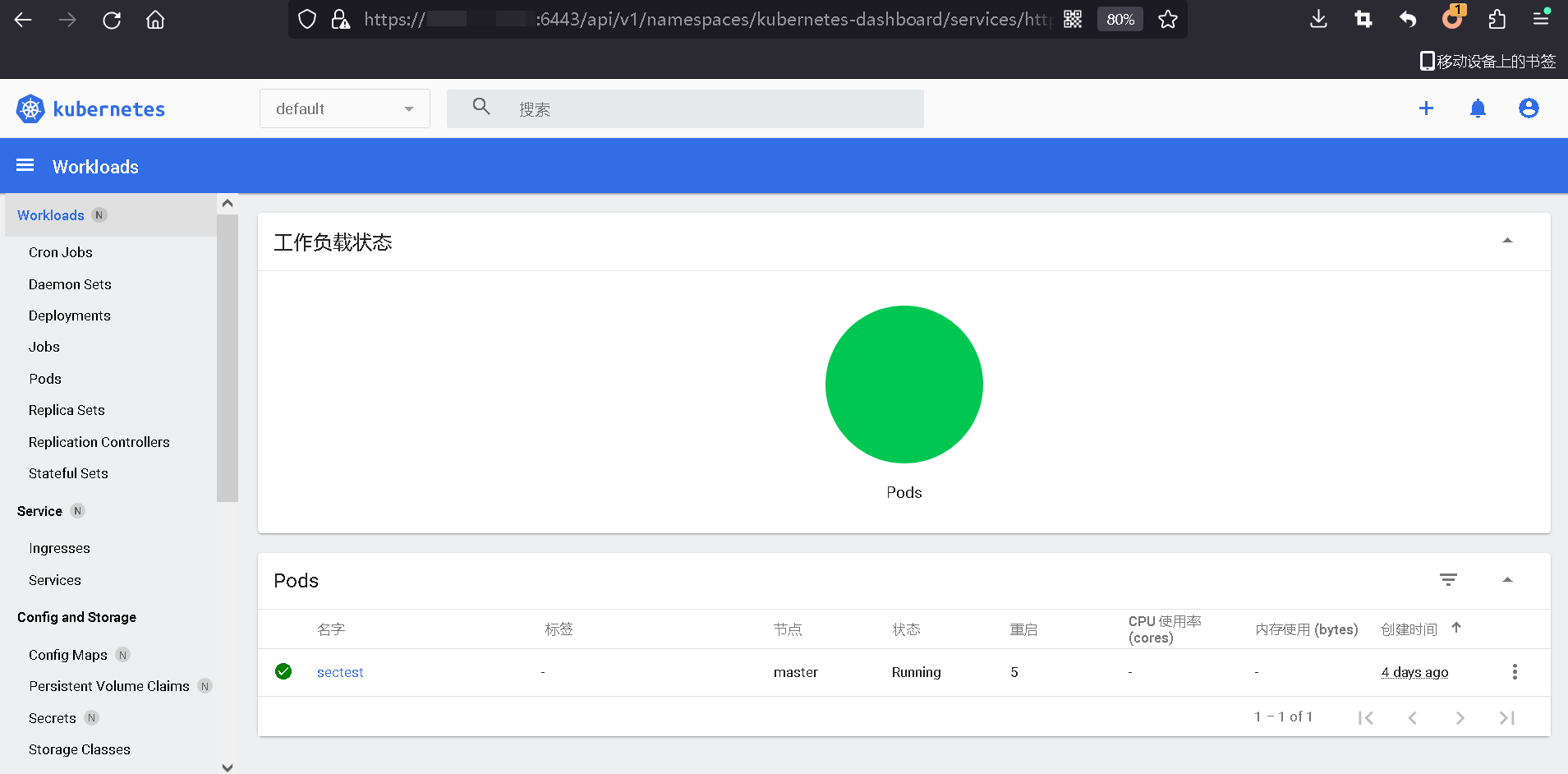
Task: Click the plus icon to create resource
Action: [x=1426, y=108]
